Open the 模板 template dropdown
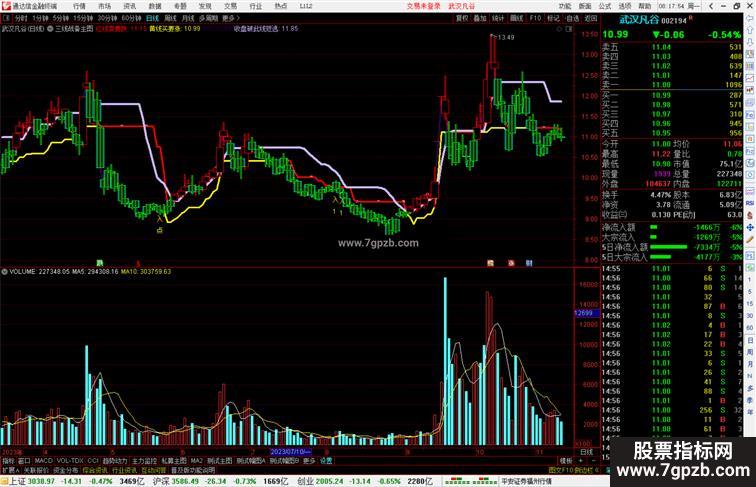This screenshot has width=756, height=487. tap(566, 461)
